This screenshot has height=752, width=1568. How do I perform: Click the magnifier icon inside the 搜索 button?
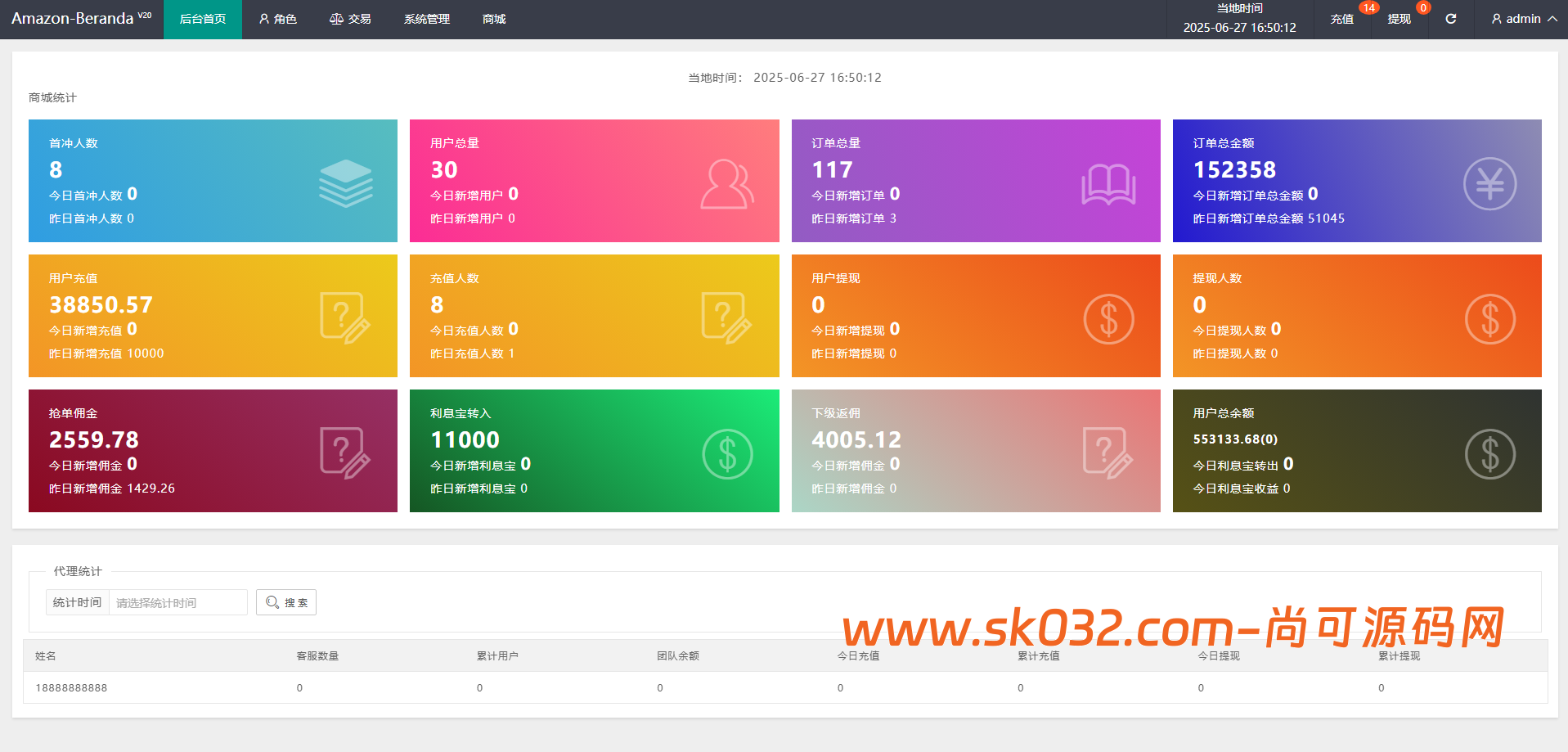[273, 602]
